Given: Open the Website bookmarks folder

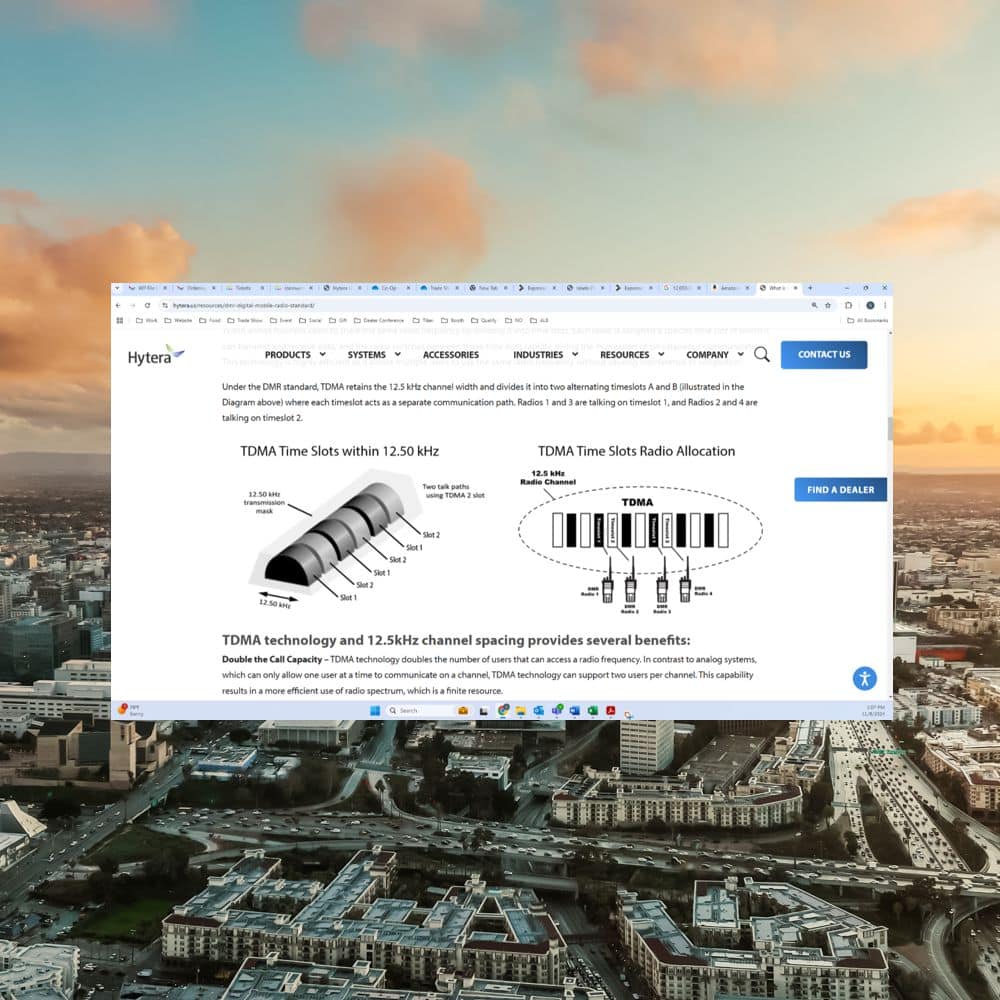Looking at the screenshot, I should [x=178, y=320].
